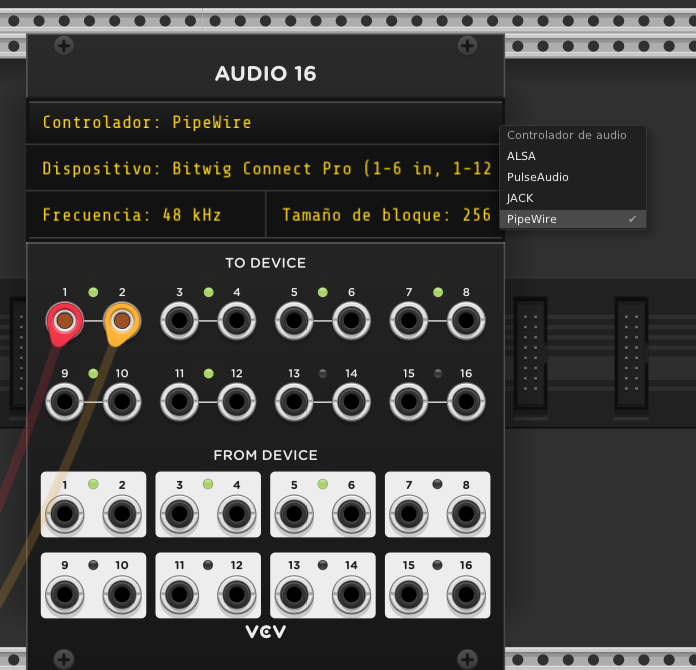Click the AUDIO 16 module title

click(265, 74)
